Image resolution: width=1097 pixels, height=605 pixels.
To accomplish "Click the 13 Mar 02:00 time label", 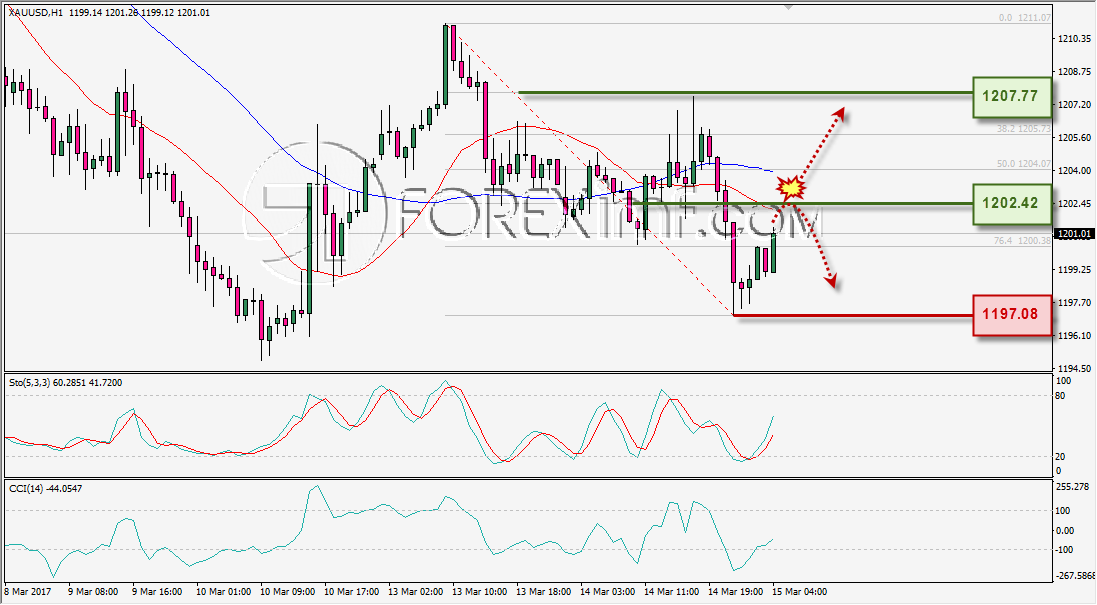I will click(x=416, y=592).
